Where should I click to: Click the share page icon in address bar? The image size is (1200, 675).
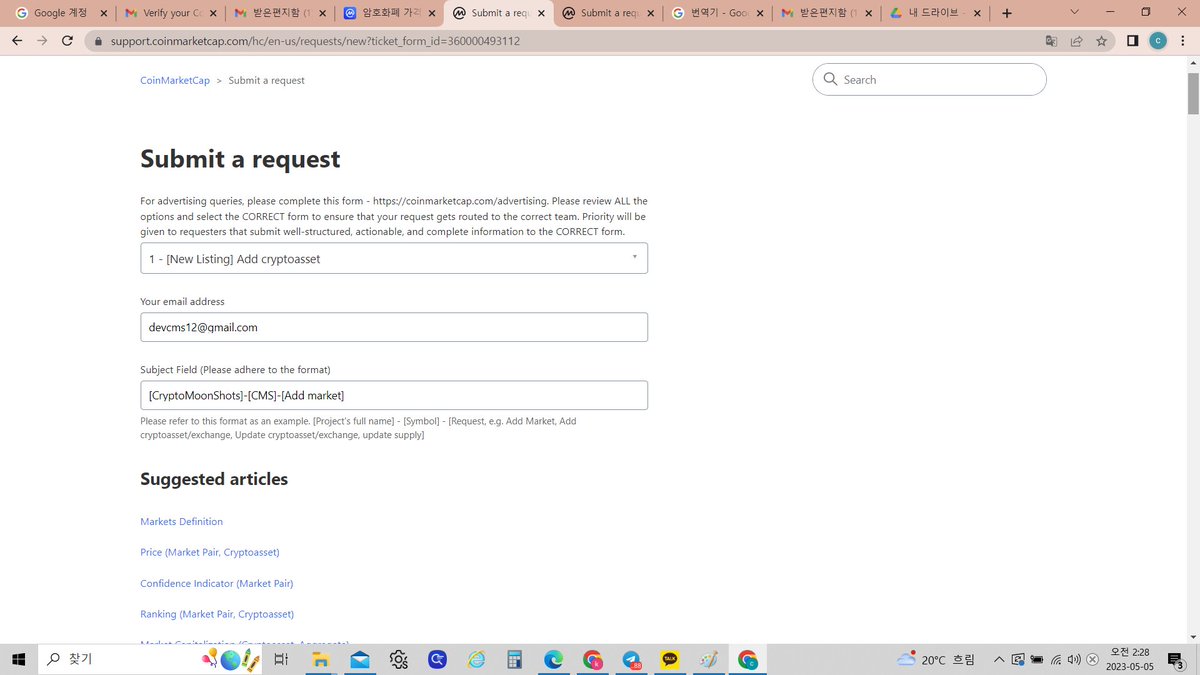[1076, 41]
